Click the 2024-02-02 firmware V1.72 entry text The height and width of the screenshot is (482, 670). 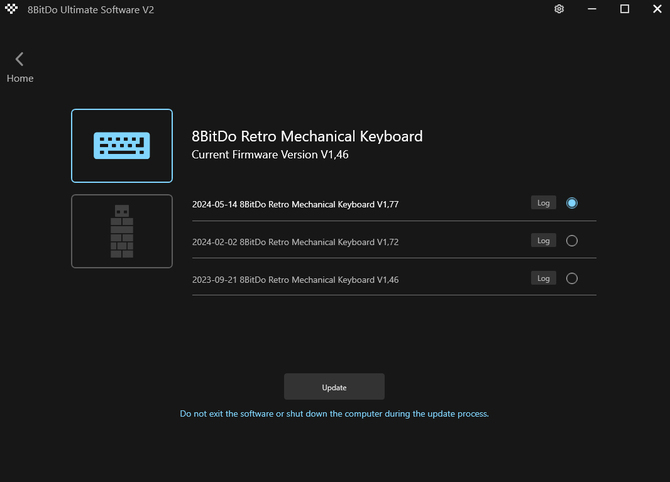pyautogui.click(x=295, y=242)
